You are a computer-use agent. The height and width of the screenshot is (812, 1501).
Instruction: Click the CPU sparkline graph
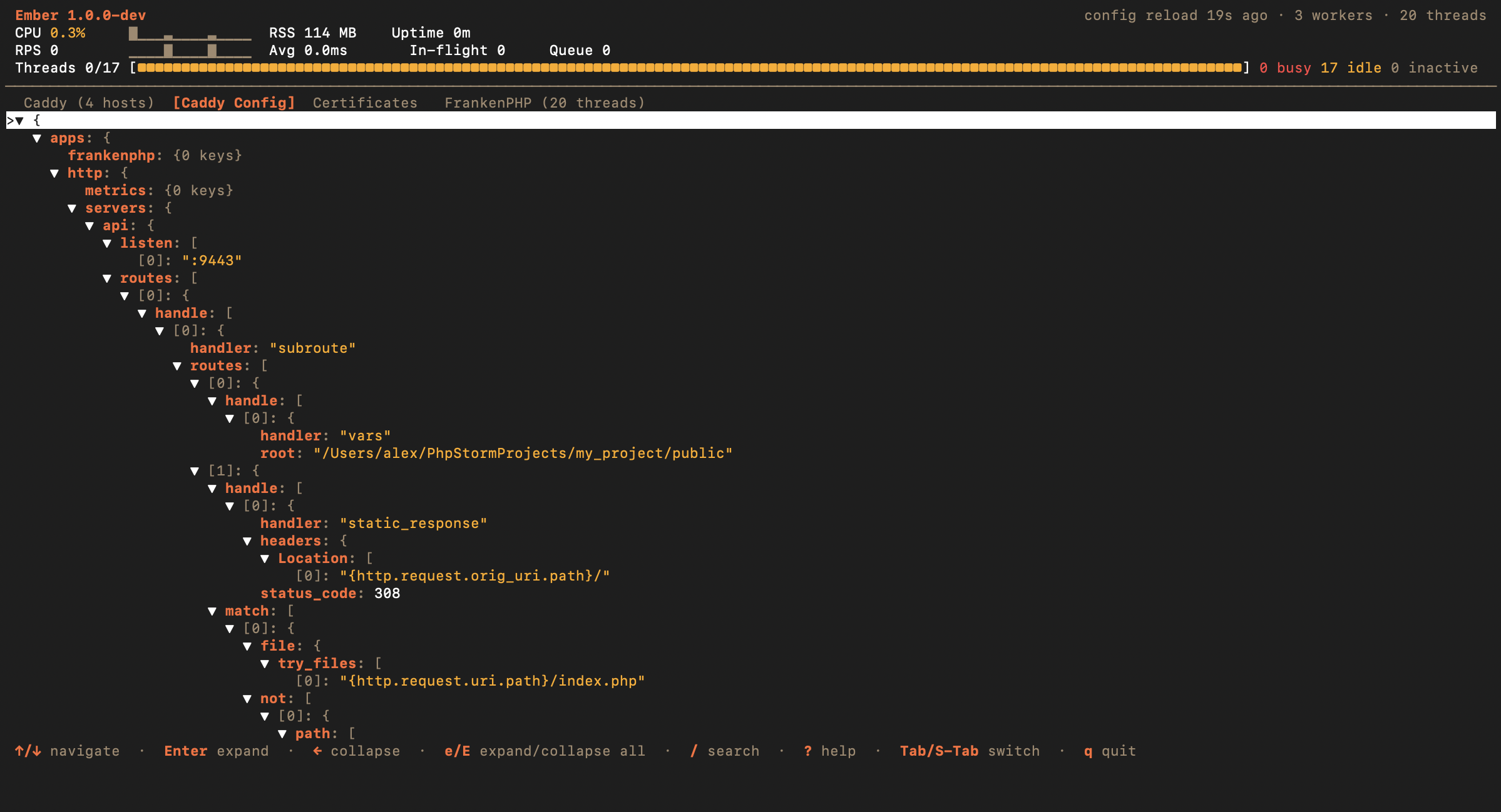[190, 33]
